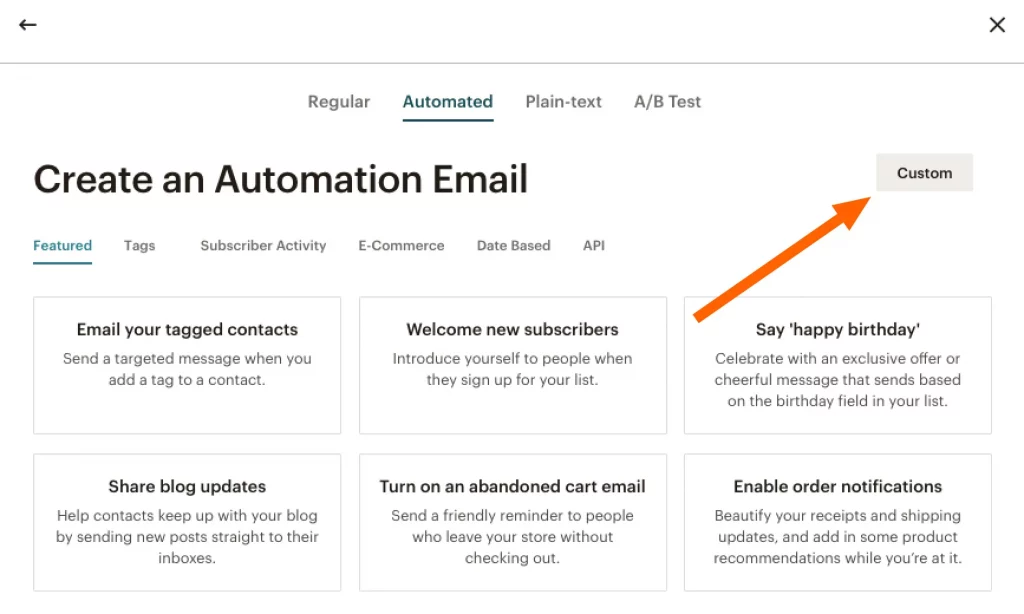The width and height of the screenshot is (1024, 614).
Task: Select Turn on an abandoned cart email
Action: 512,522
